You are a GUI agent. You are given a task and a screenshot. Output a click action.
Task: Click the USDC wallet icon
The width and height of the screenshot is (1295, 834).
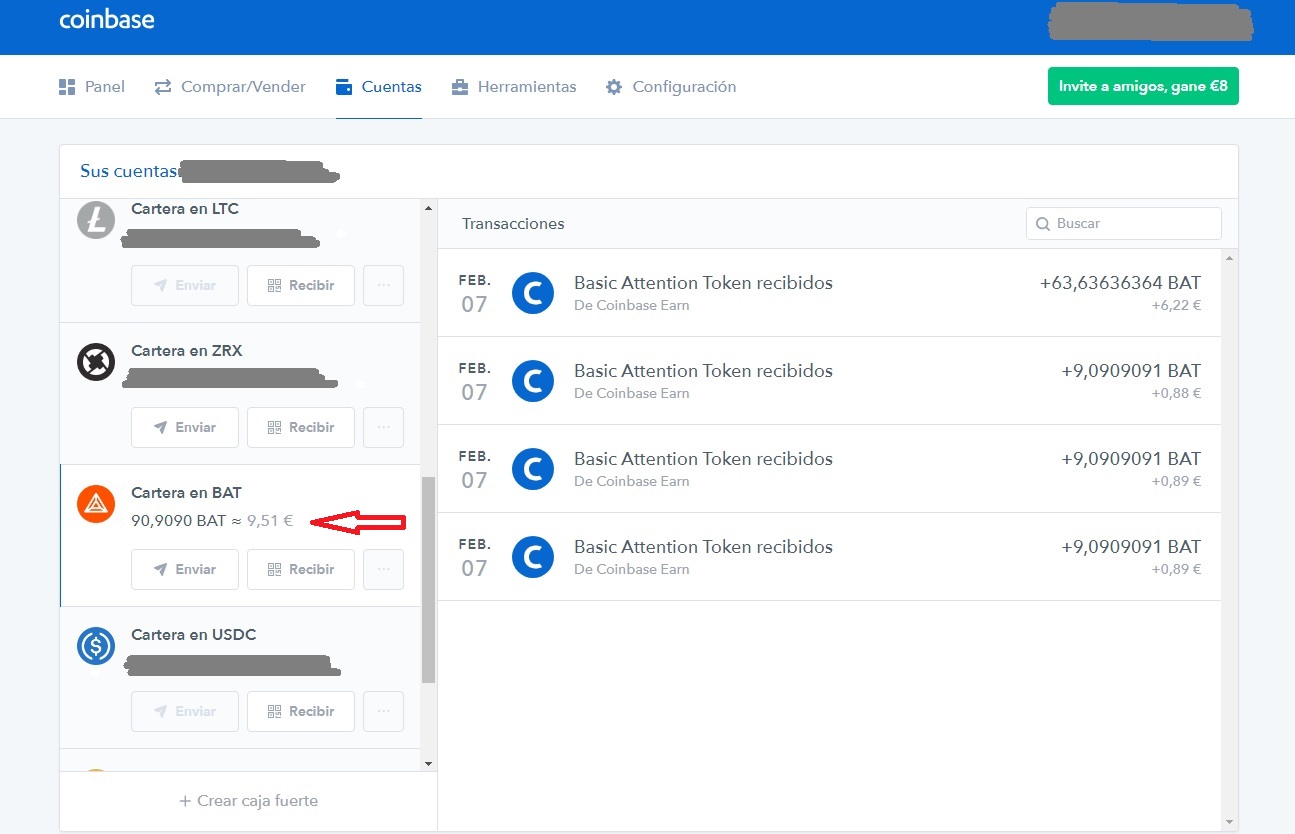[x=96, y=646]
